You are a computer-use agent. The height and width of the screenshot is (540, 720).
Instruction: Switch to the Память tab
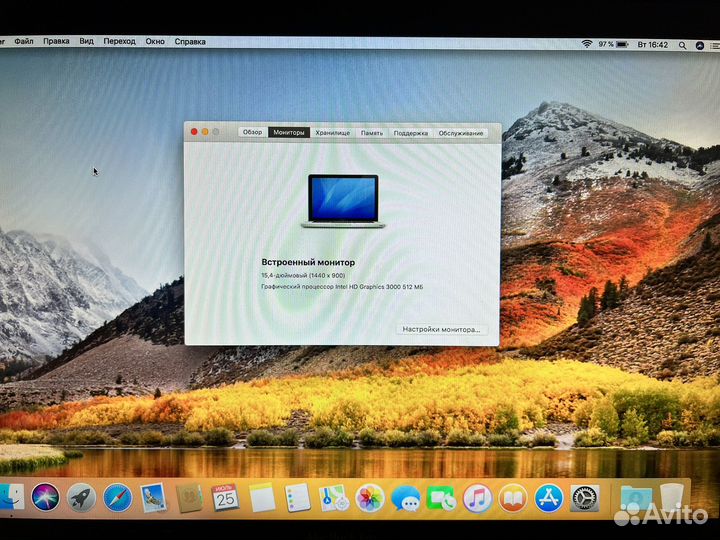pyautogui.click(x=372, y=133)
